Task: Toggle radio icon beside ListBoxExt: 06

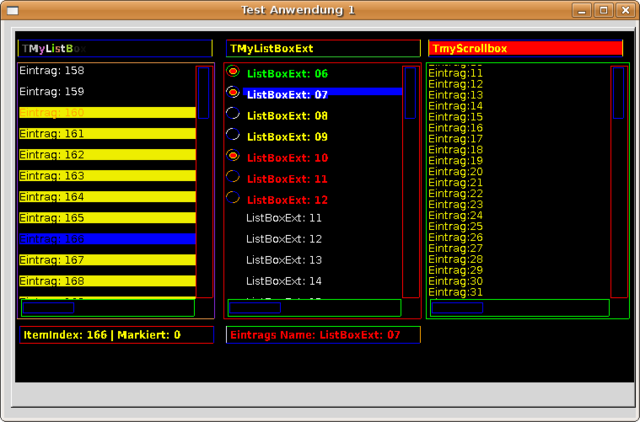Action: point(233,72)
